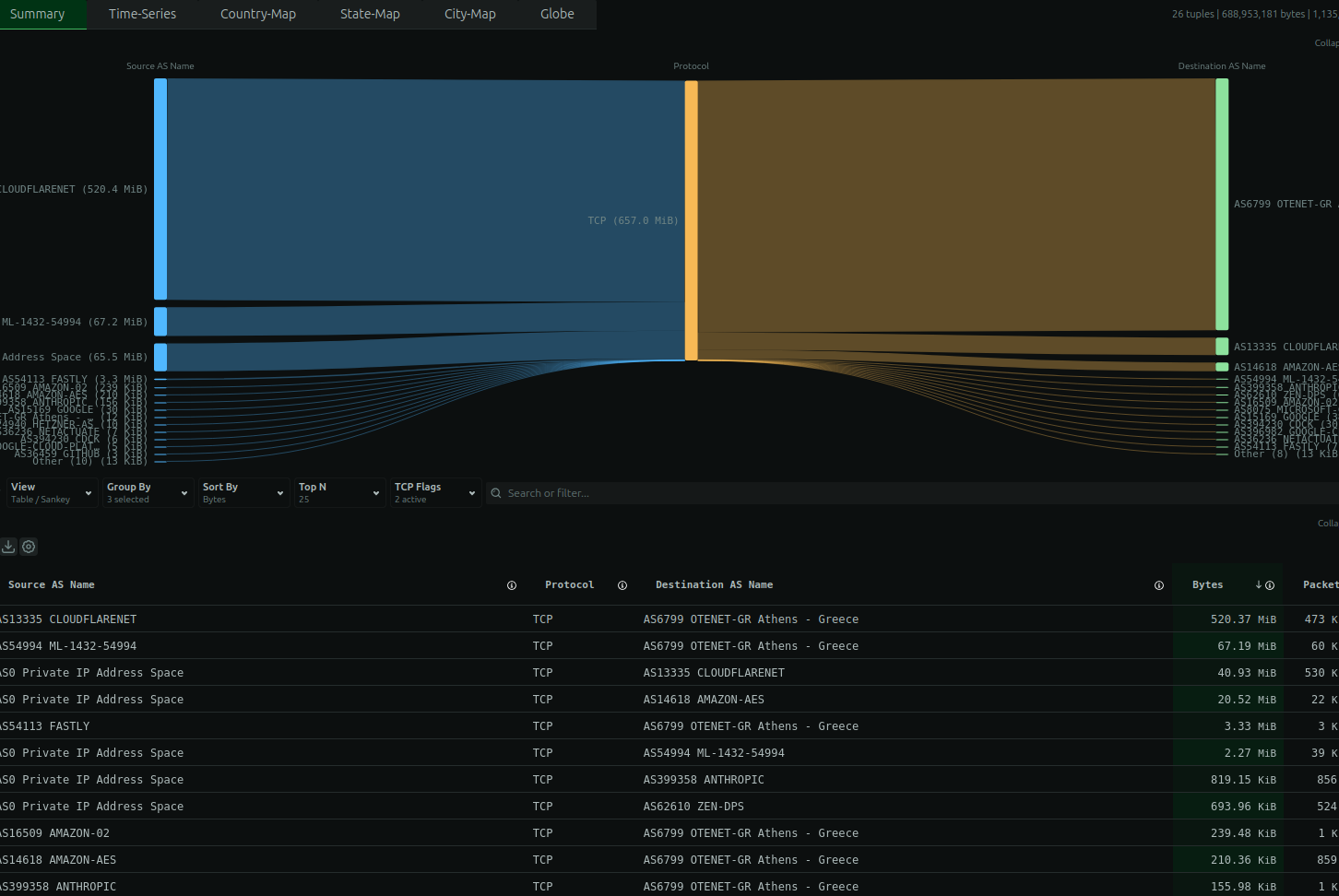The width and height of the screenshot is (1339, 896).
Task: Sort table by Source AS Name header
Action: coord(52,585)
